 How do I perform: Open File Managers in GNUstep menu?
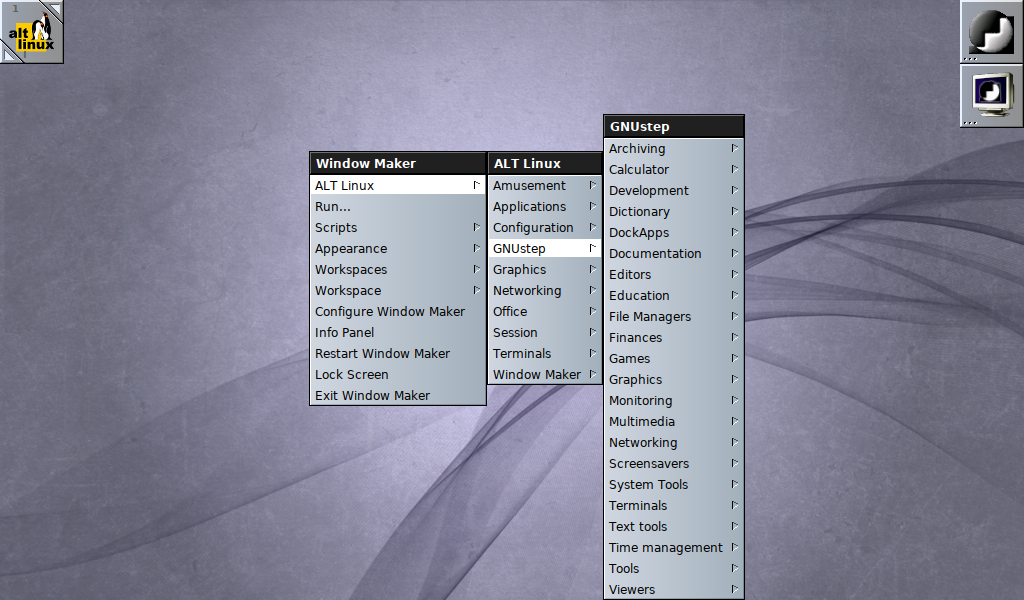coord(674,316)
